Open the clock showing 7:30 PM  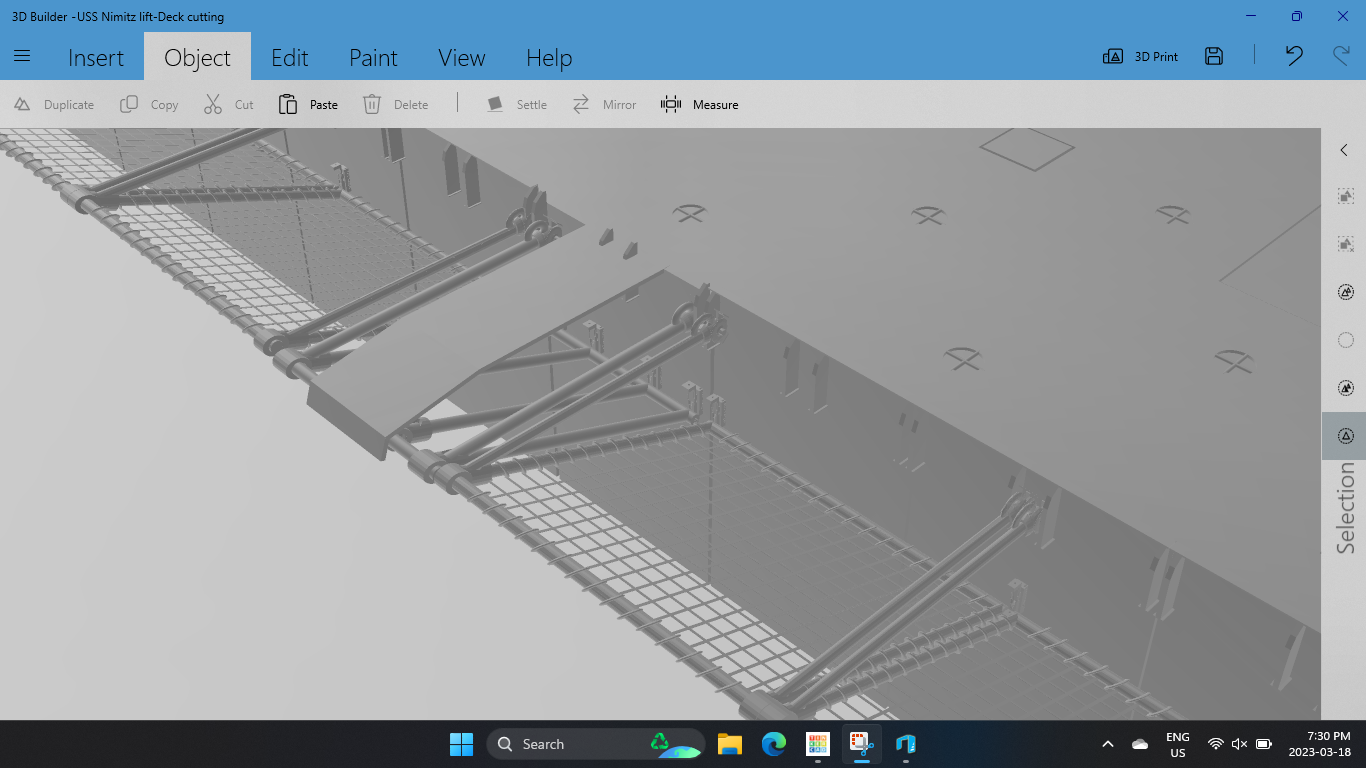coord(1320,744)
